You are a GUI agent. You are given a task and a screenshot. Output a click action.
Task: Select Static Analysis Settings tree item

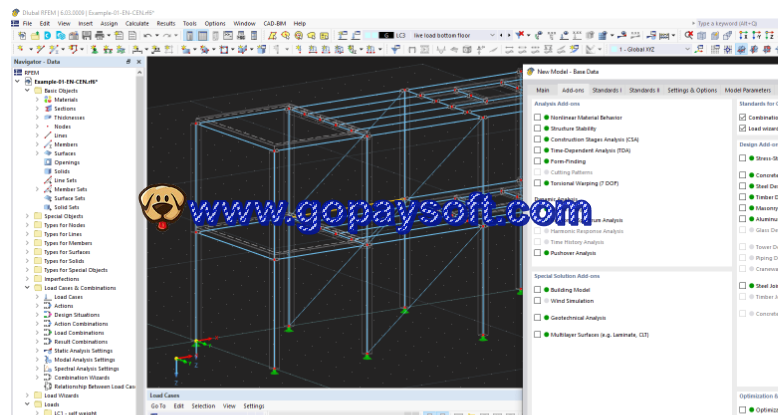point(83,350)
